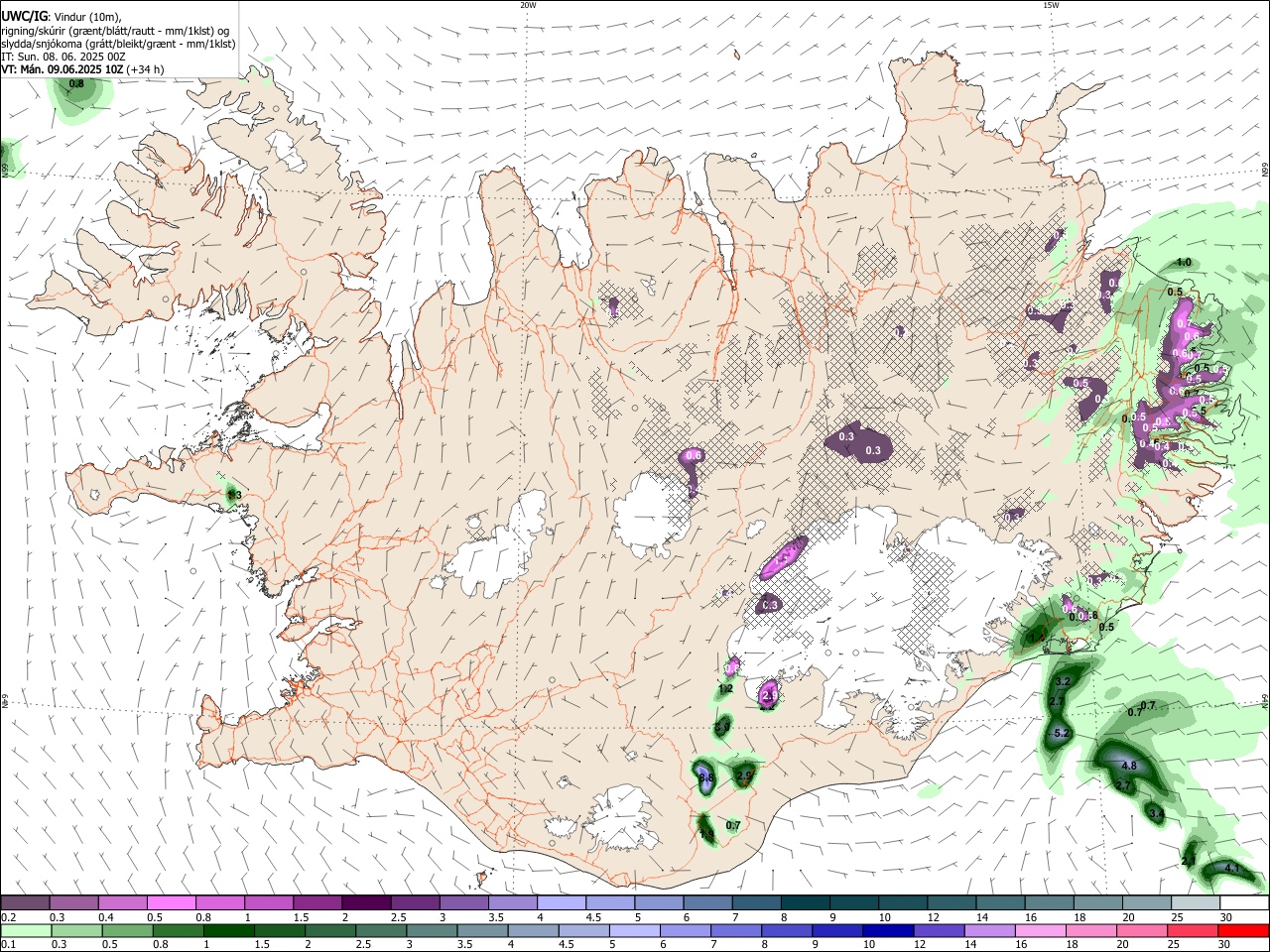Click the white swatch after 30 in the snow legend
Image resolution: width=1270 pixels, height=952 pixels.
point(1245,902)
